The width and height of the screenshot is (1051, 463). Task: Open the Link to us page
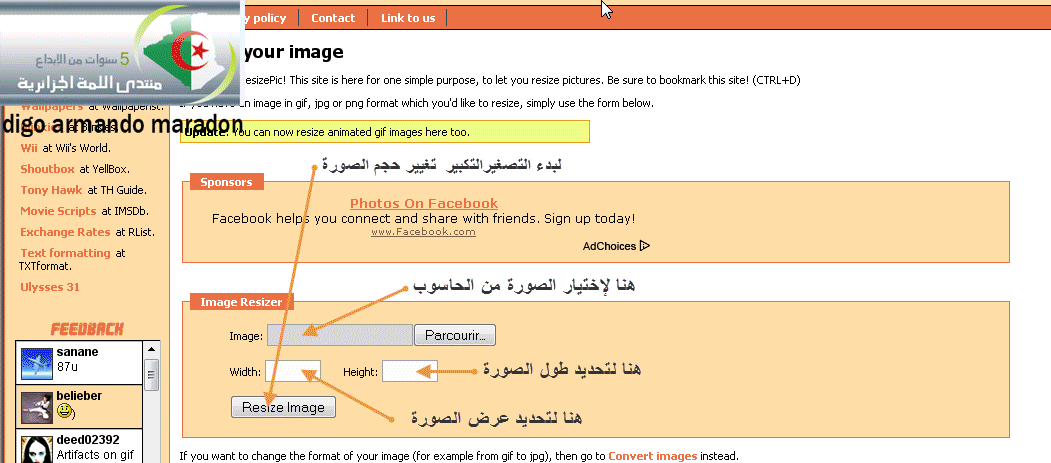point(408,18)
